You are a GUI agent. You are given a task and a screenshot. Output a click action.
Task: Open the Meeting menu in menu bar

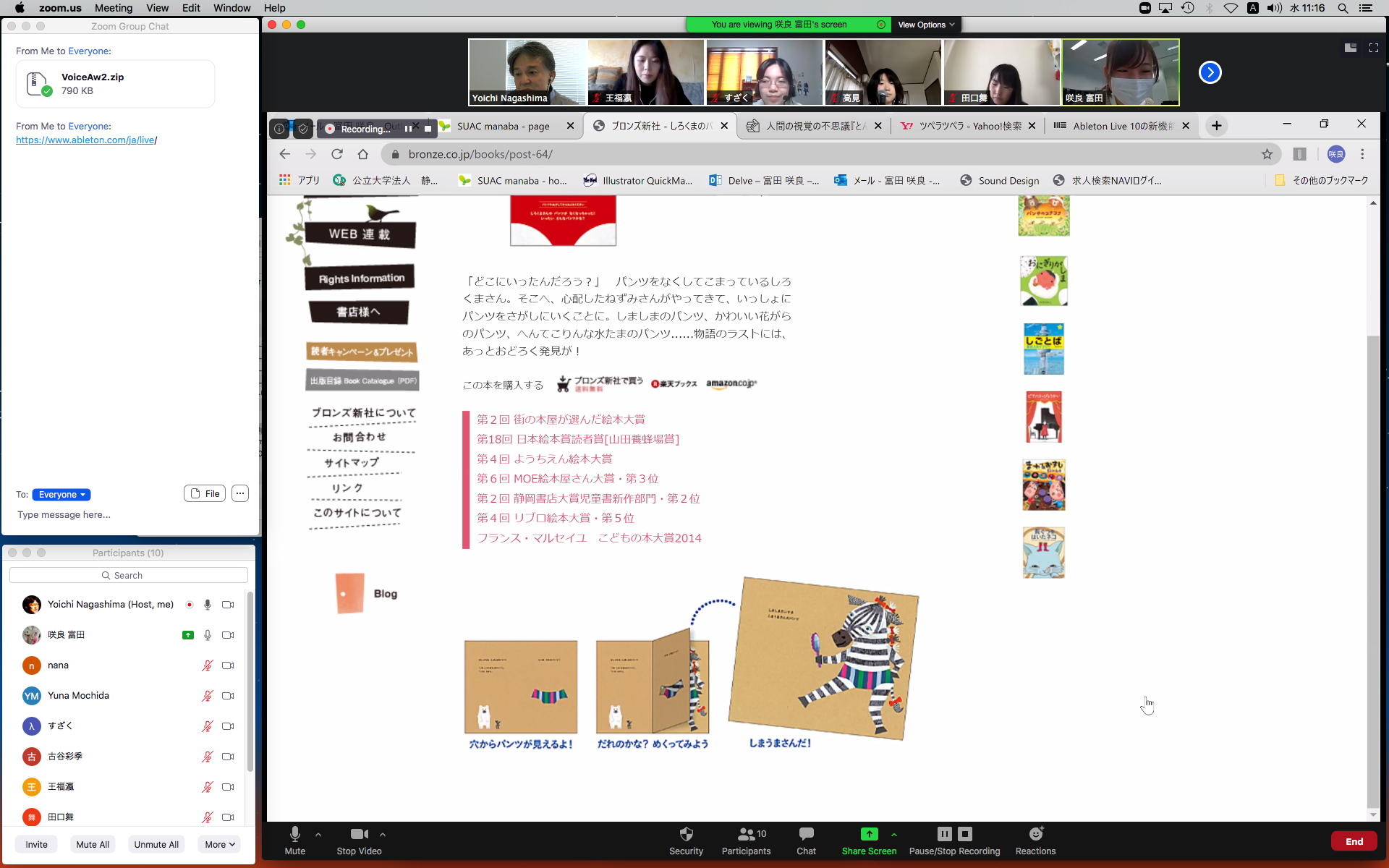click(x=114, y=8)
